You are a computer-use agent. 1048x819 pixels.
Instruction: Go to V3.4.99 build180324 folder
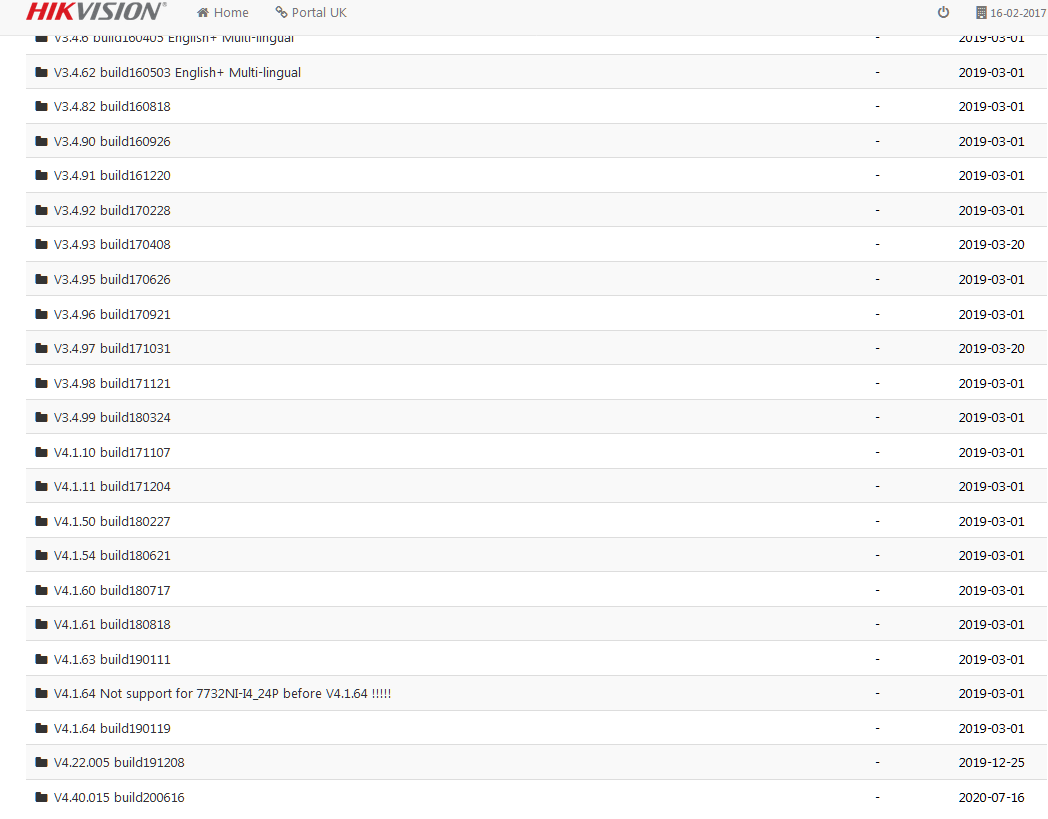click(x=112, y=418)
